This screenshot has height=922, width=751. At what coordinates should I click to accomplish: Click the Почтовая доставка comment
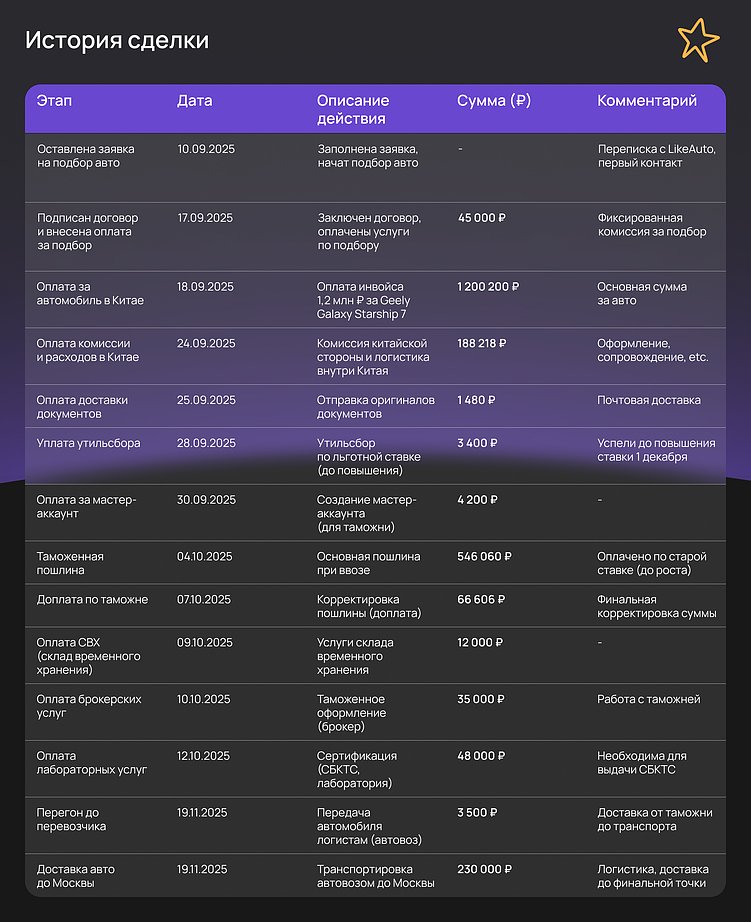click(648, 400)
